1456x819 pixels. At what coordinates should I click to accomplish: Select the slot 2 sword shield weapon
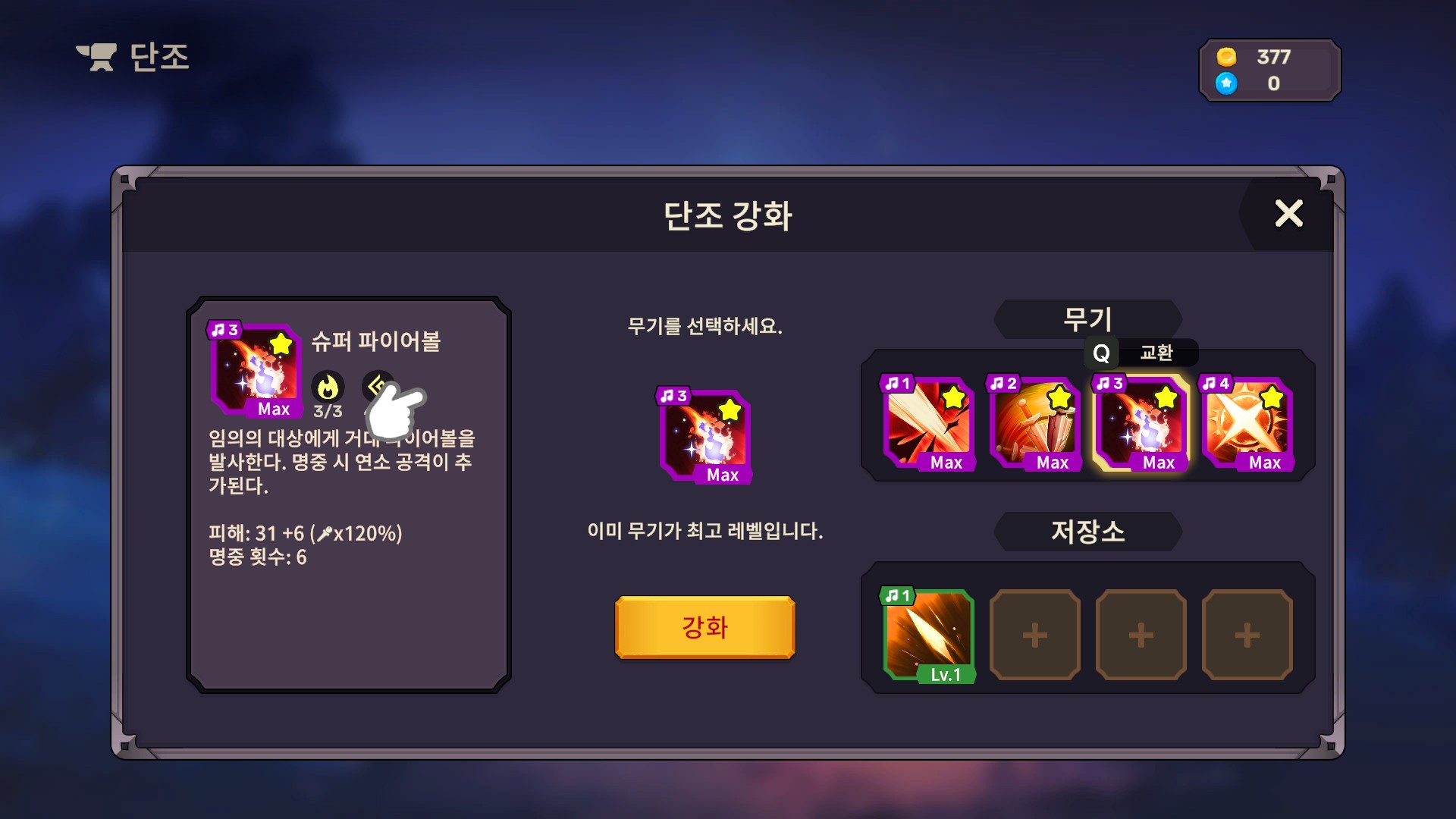click(x=1034, y=422)
